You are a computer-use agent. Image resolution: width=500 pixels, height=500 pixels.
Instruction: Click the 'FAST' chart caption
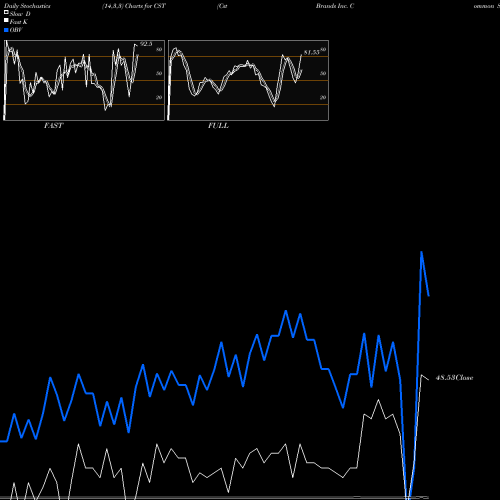pos(53,126)
